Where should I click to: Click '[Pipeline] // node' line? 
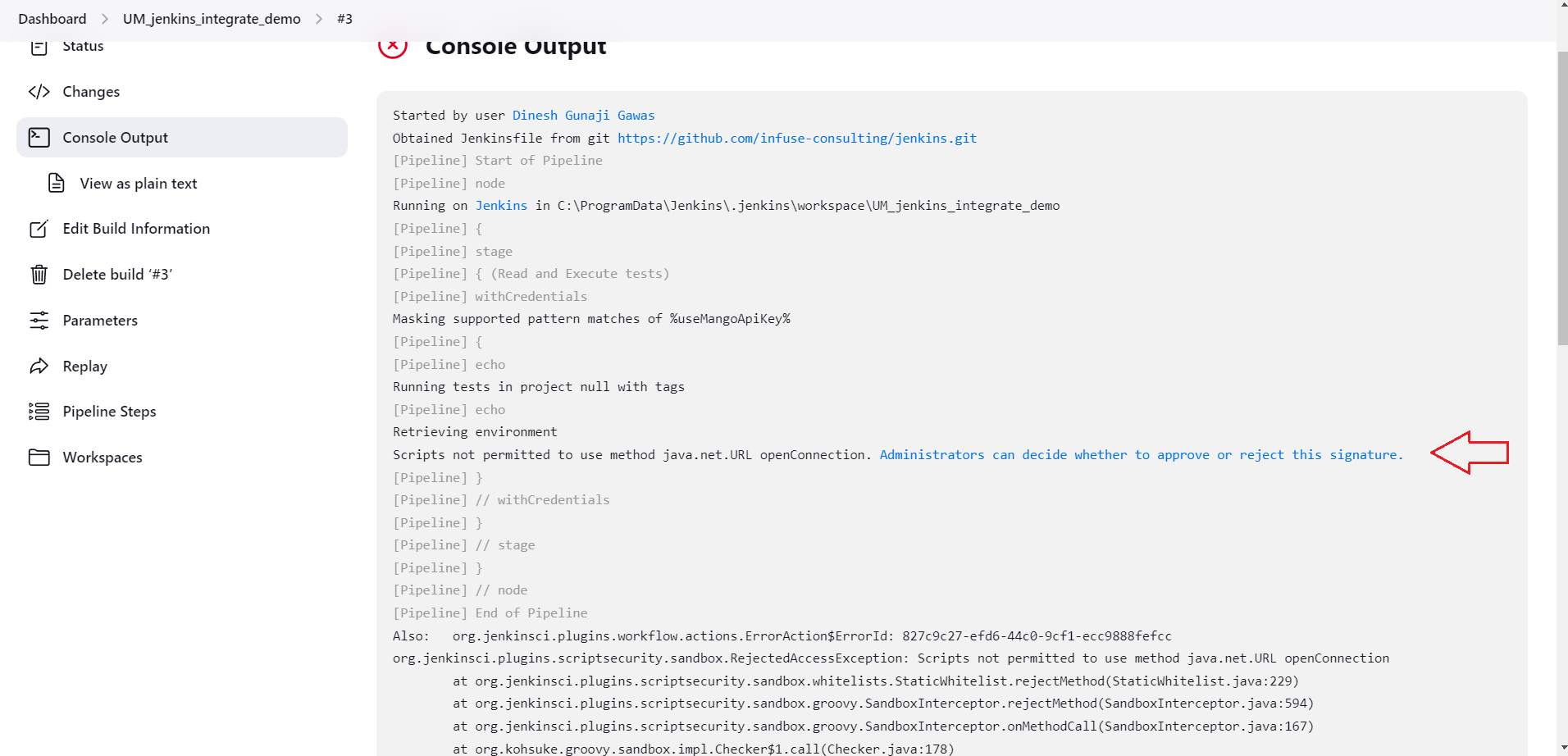460,590
